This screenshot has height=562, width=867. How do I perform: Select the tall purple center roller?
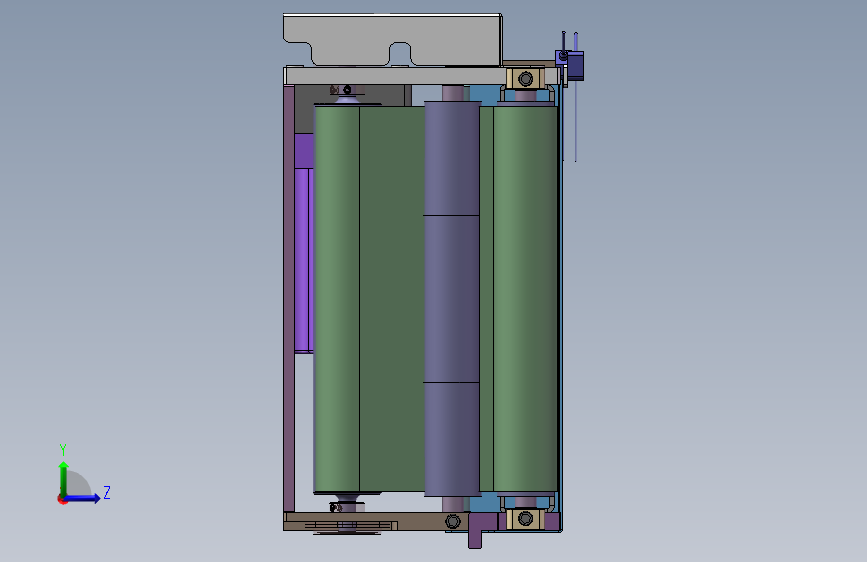tap(452, 299)
